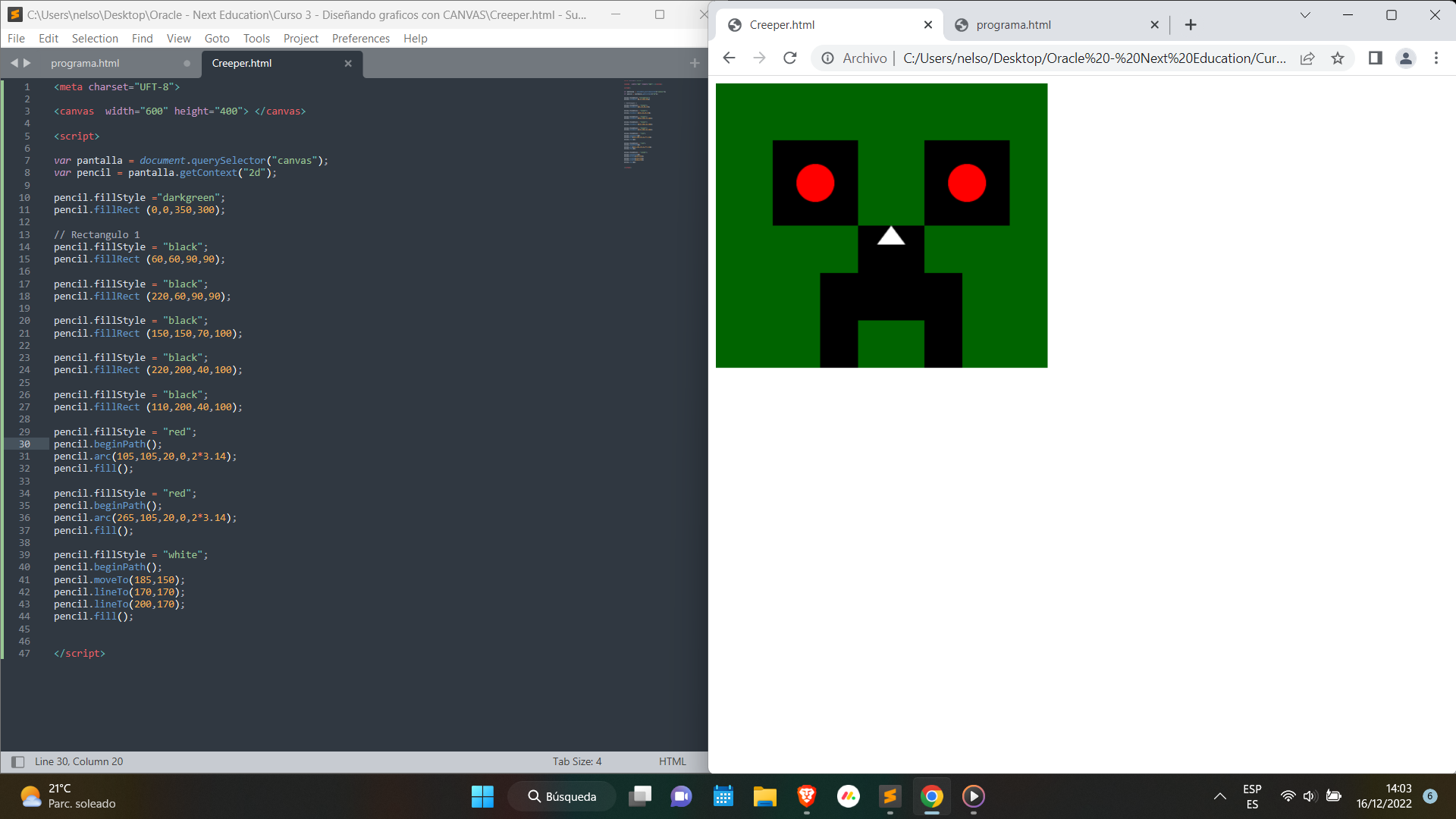
Task: Open Brave browser from taskbar
Action: point(806,796)
